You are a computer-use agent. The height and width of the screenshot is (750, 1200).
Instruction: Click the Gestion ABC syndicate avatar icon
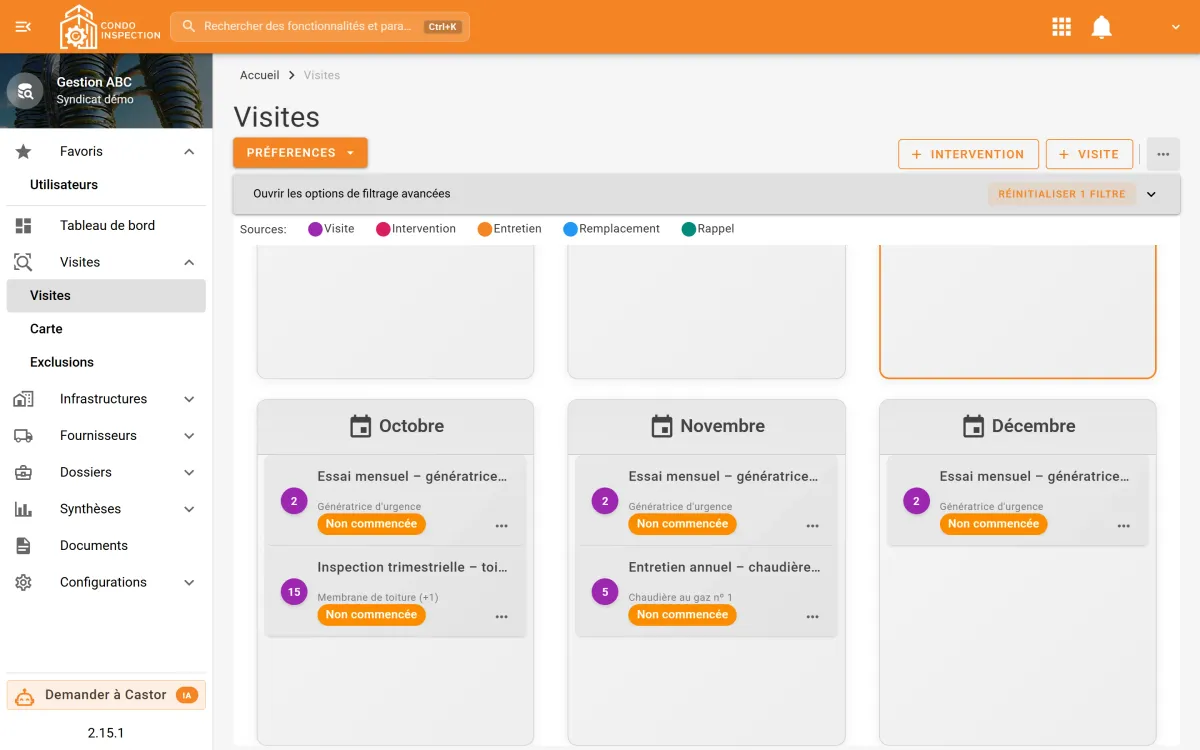(x=25, y=91)
